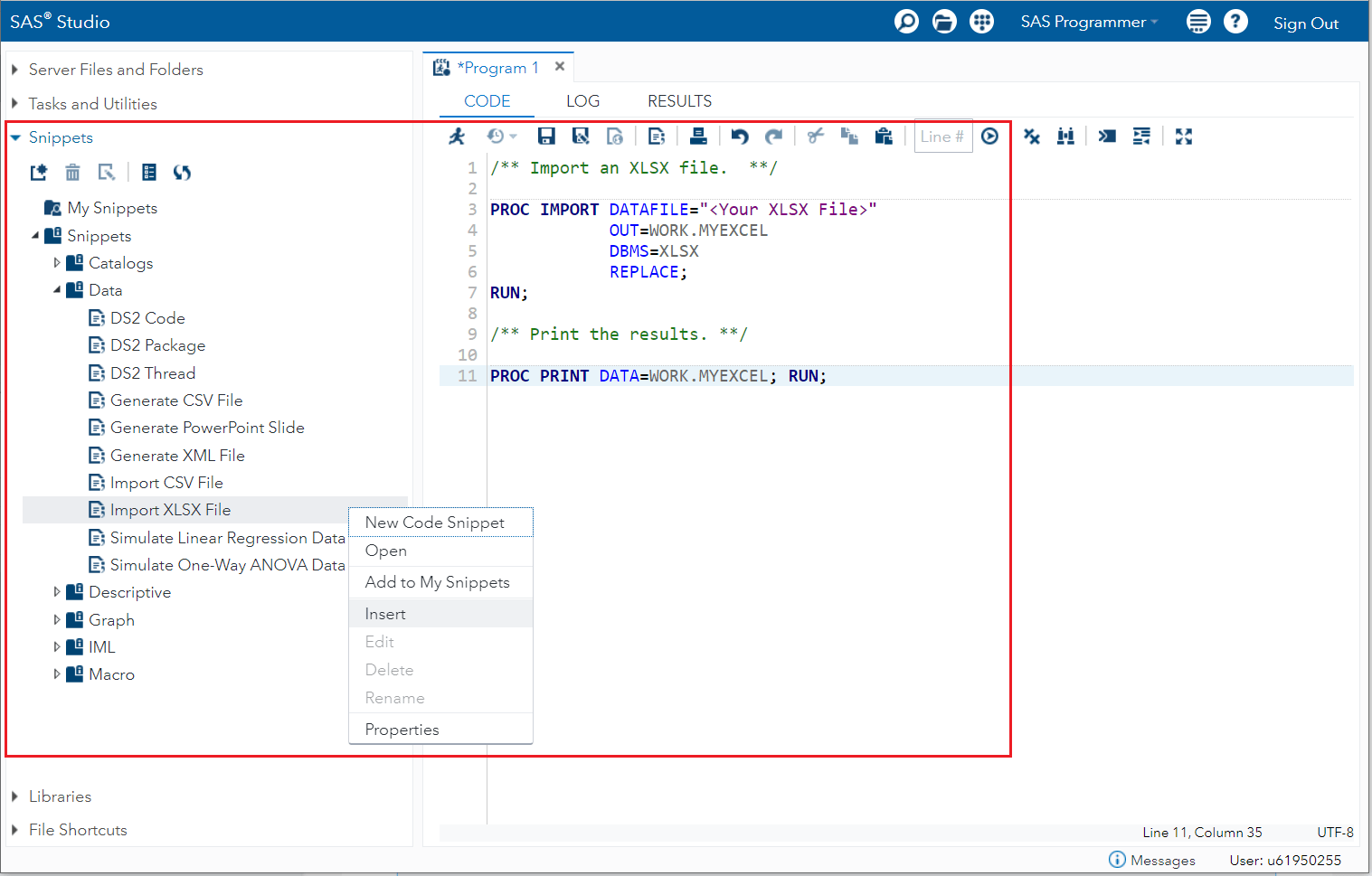
Task: Expand the Server Files and Folders section
Action: [x=14, y=70]
